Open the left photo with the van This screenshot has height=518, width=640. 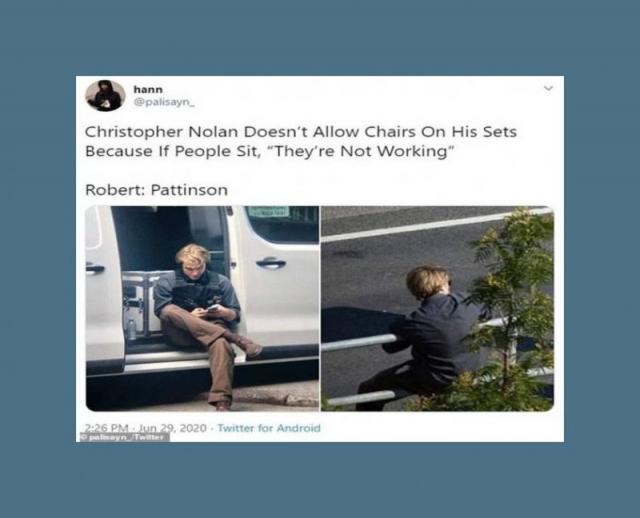[202, 308]
